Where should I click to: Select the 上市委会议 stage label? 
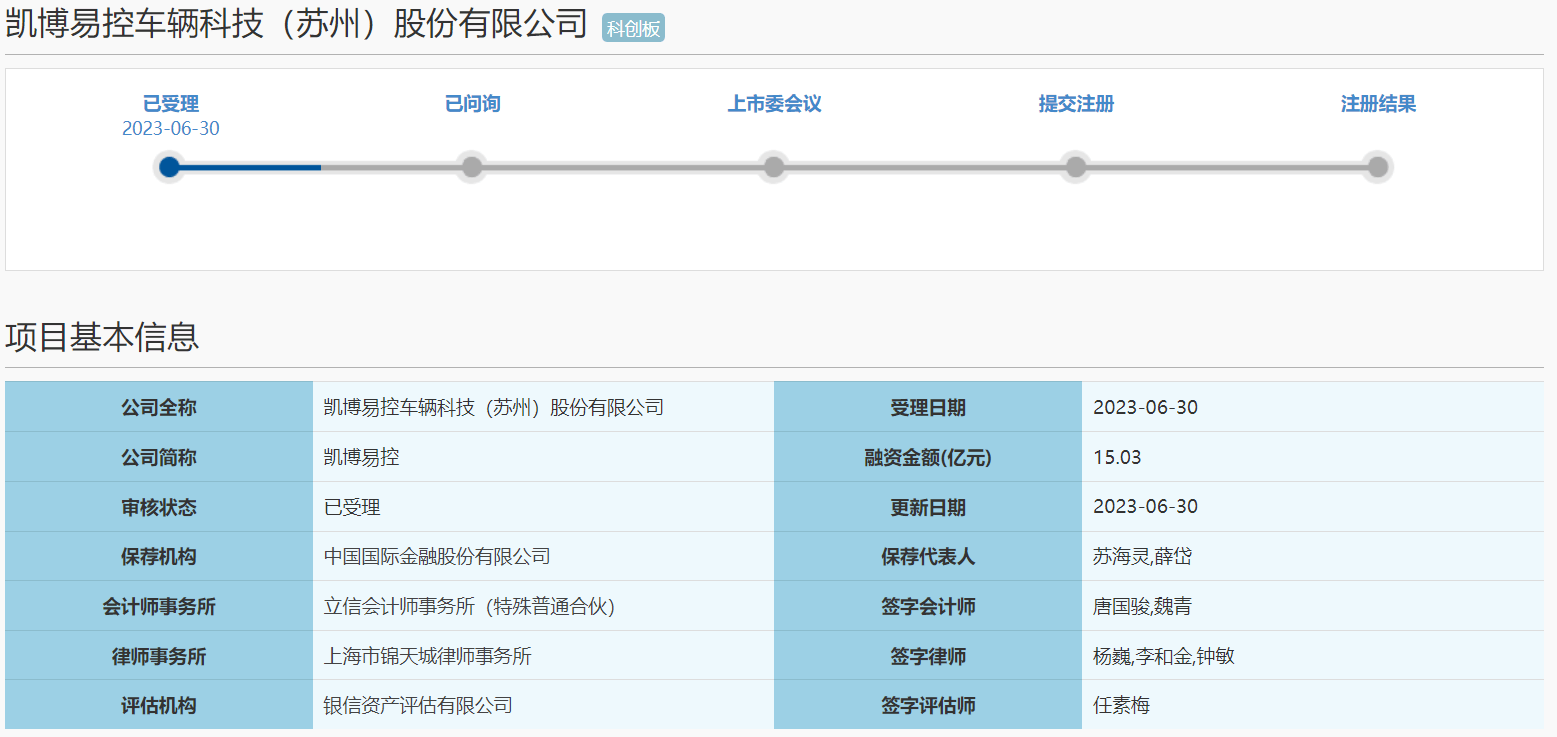[x=774, y=104]
